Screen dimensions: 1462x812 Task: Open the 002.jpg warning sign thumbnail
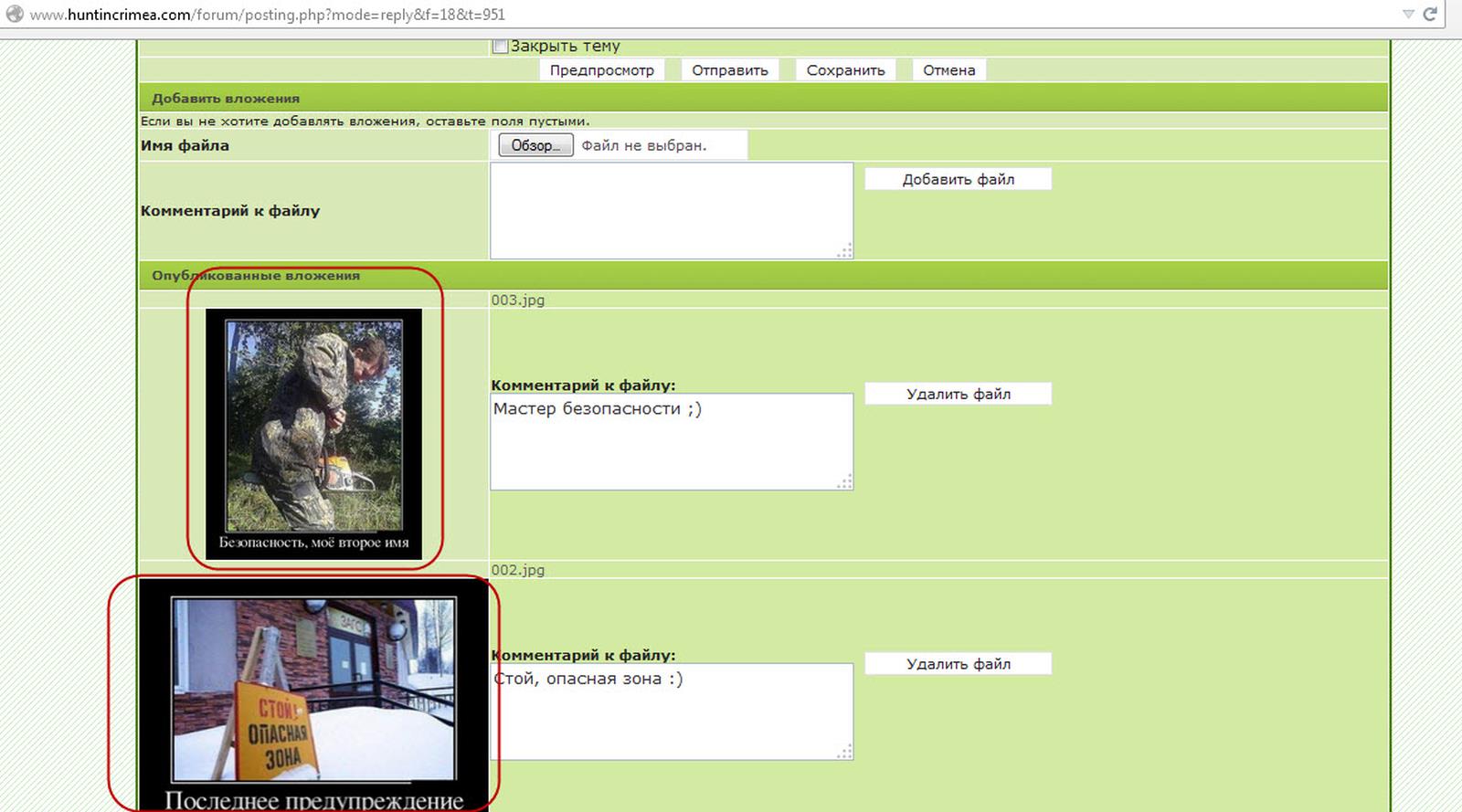point(313,694)
